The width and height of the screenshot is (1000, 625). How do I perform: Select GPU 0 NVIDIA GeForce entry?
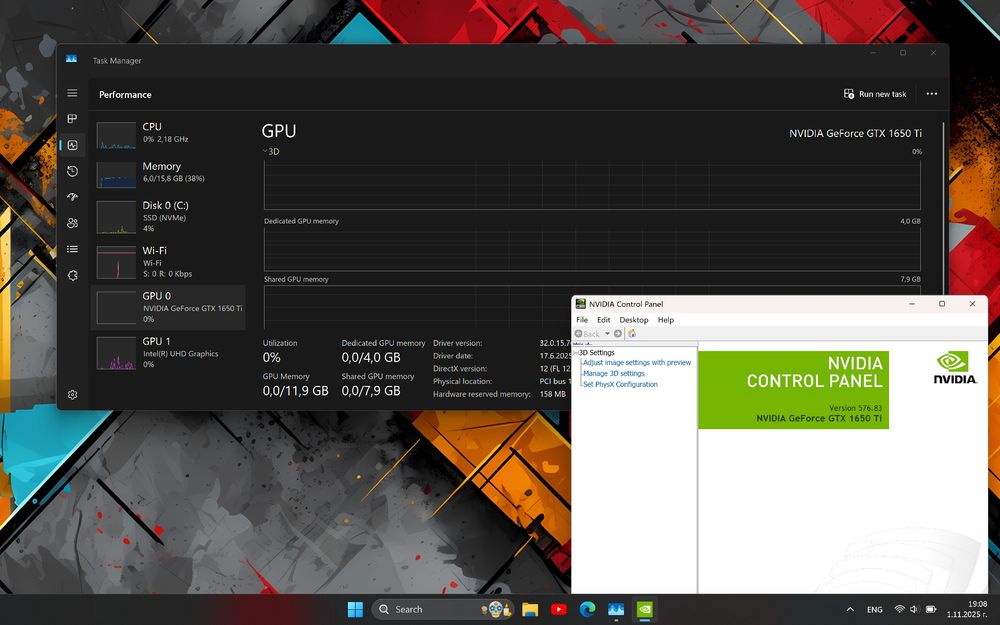click(x=168, y=307)
